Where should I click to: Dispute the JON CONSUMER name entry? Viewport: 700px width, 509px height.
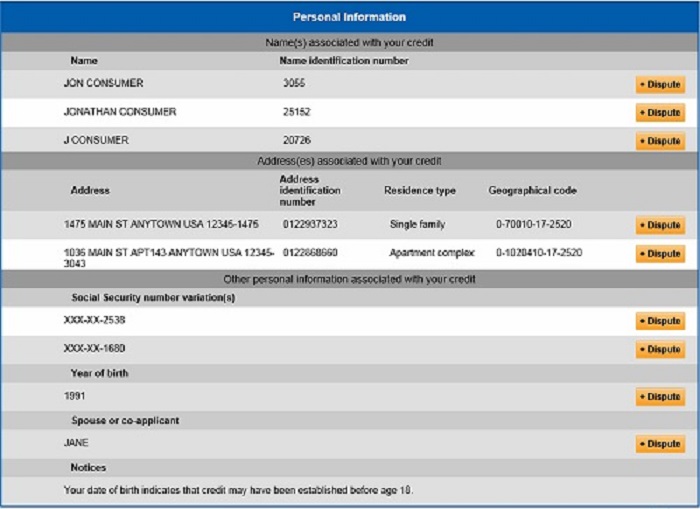coord(660,84)
